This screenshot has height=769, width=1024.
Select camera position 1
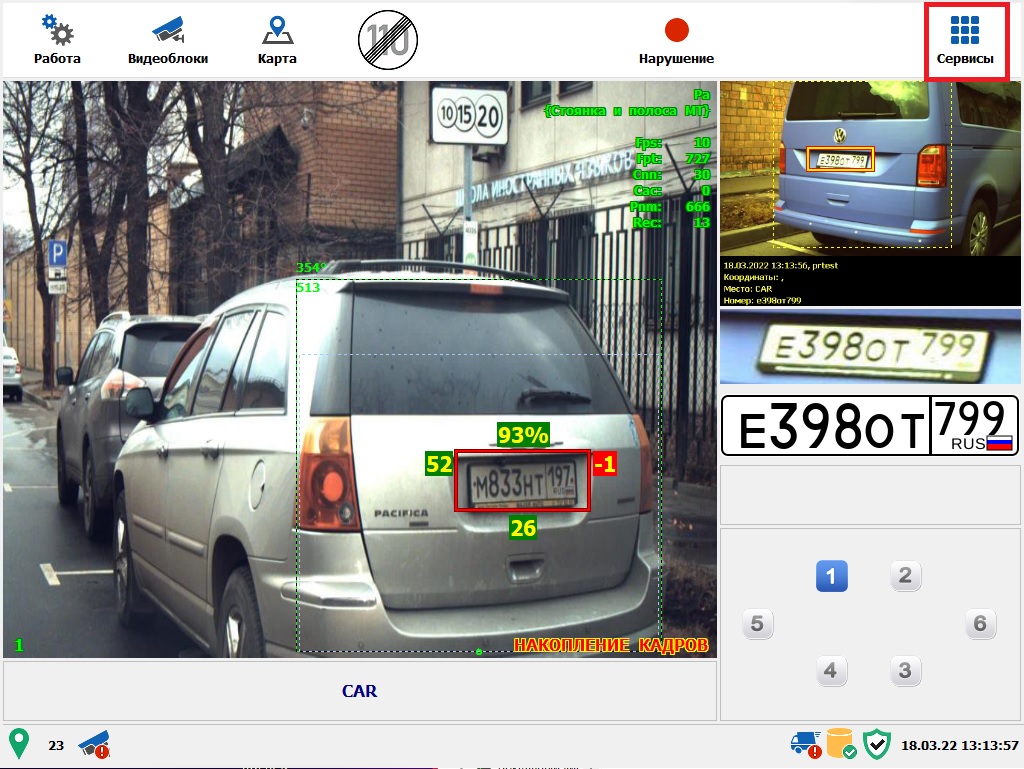831,576
